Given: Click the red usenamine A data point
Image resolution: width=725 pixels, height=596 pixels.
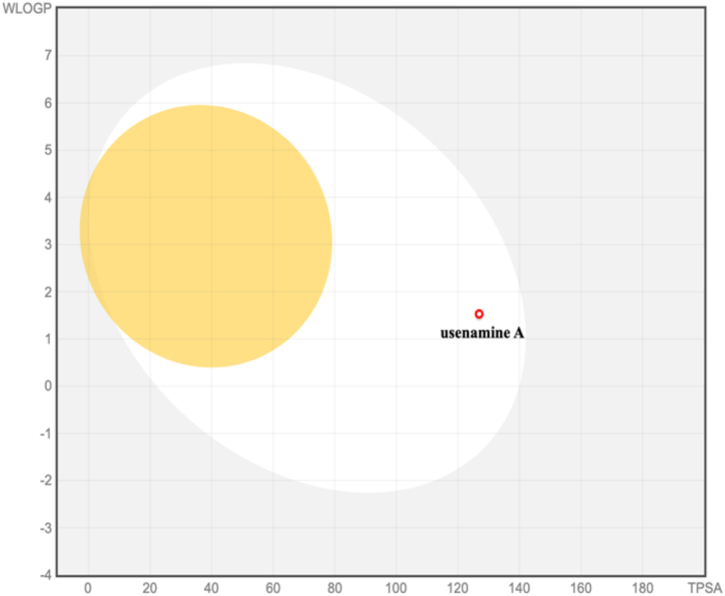Looking at the screenshot, I should 479,314.
